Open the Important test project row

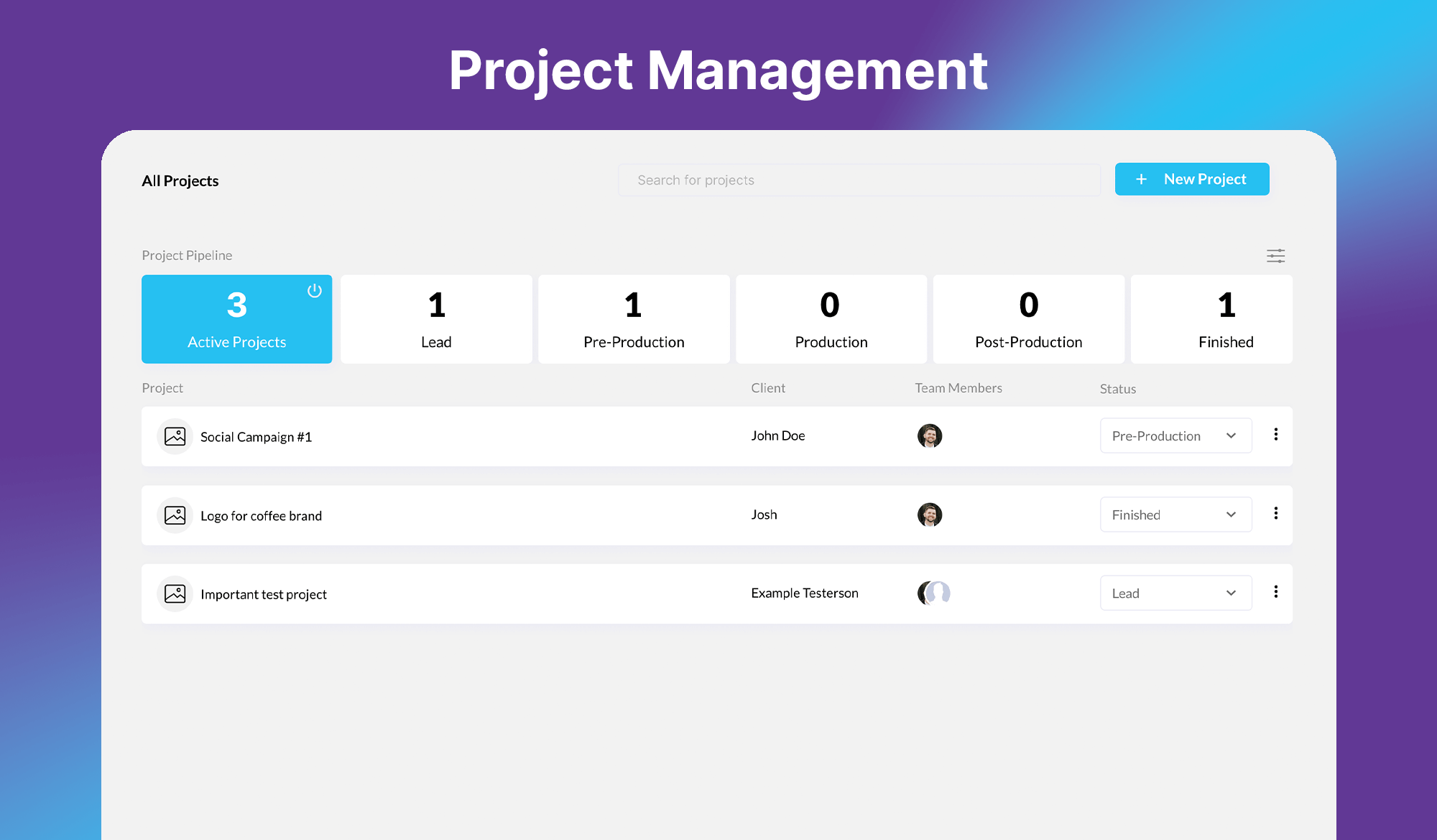click(264, 594)
